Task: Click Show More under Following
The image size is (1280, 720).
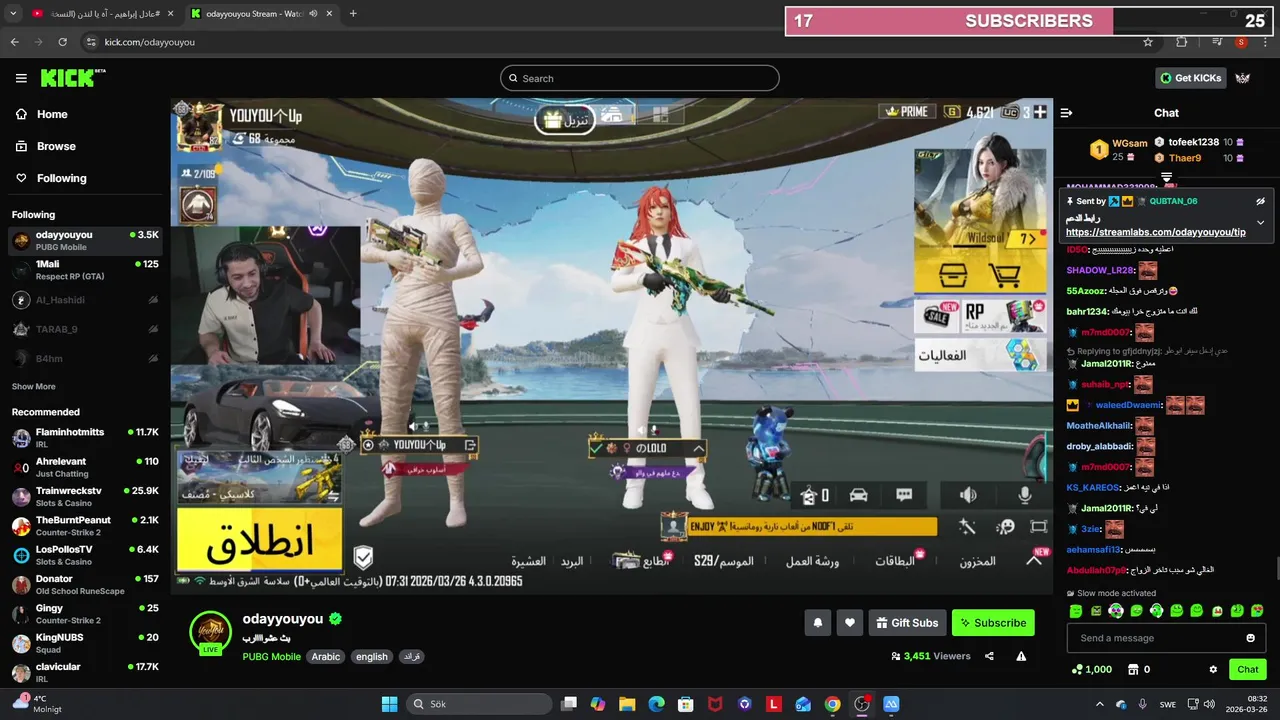Action: point(34,386)
